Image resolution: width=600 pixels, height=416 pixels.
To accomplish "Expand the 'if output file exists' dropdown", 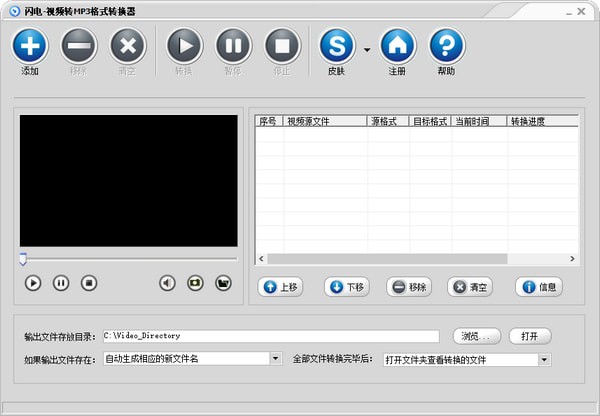I will (x=276, y=359).
